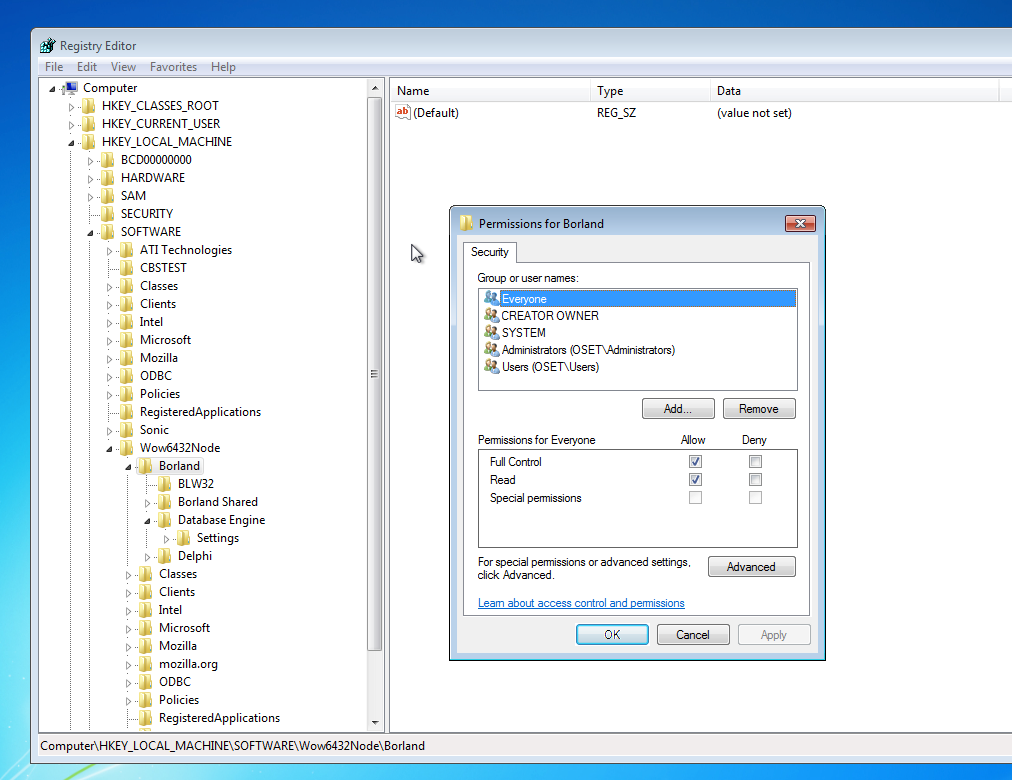
Task: Cancel the Permissions dialog
Action: 693,635
